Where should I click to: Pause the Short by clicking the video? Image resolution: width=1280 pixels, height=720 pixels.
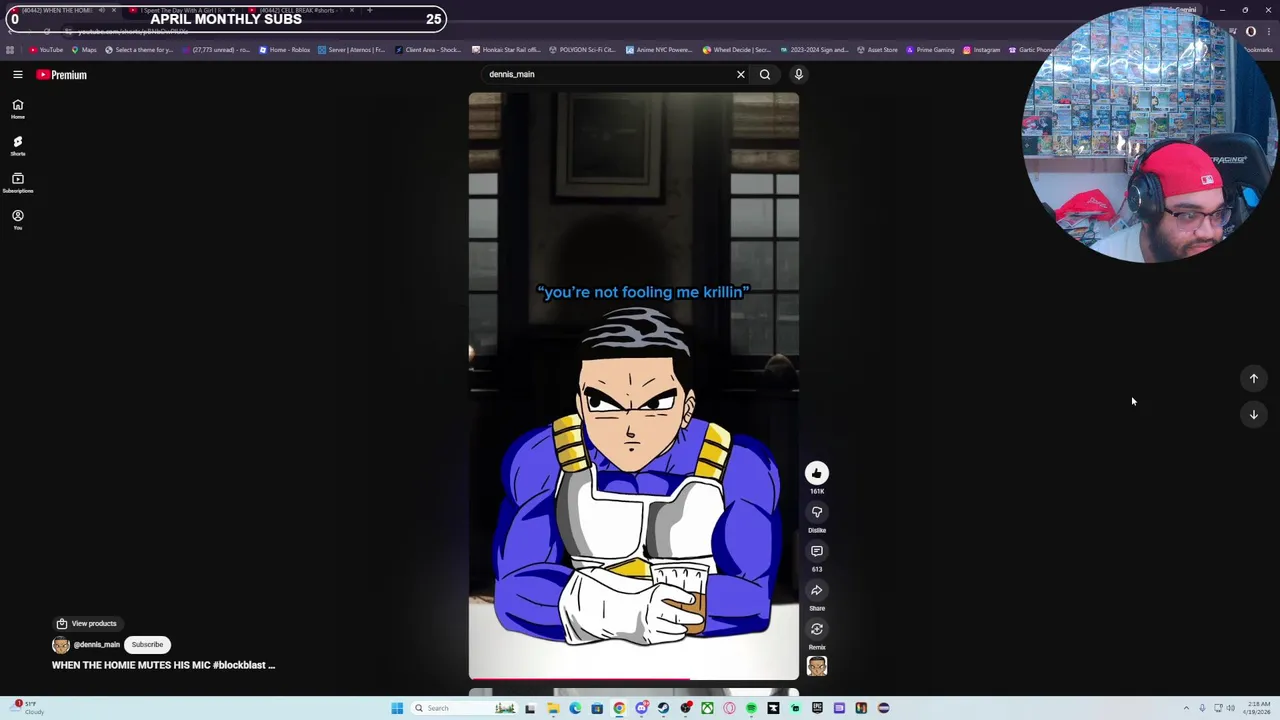coord(634,385)
